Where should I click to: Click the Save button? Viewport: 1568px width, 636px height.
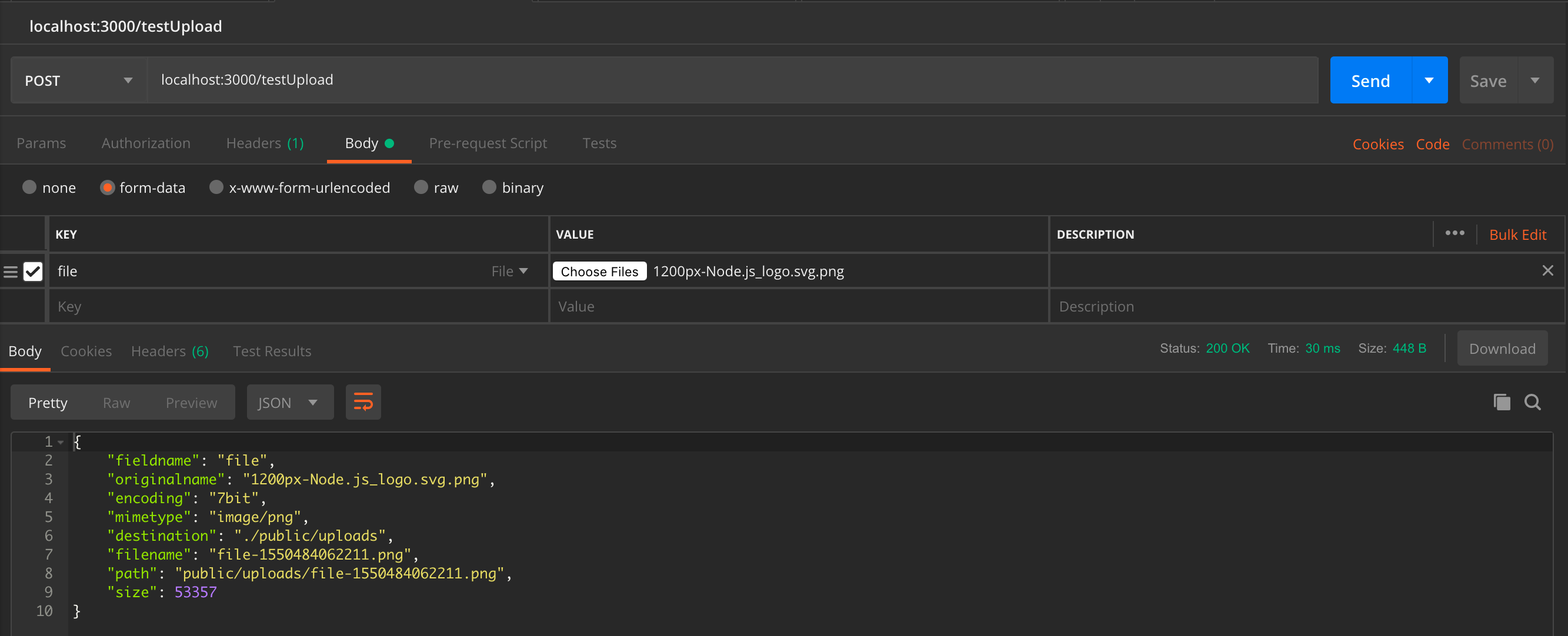[1488, 81]
